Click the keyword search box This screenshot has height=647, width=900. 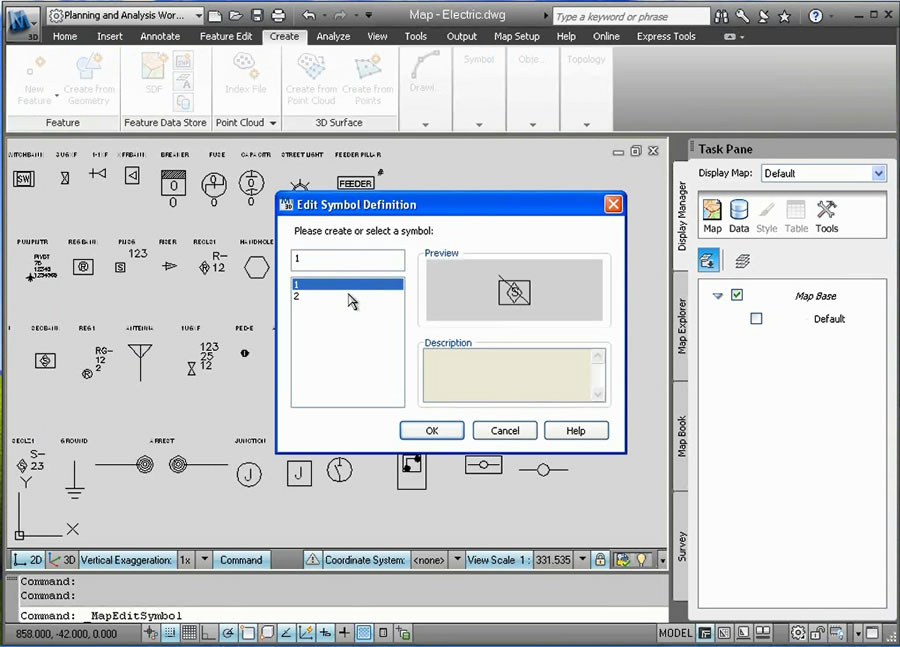[631, 17]
